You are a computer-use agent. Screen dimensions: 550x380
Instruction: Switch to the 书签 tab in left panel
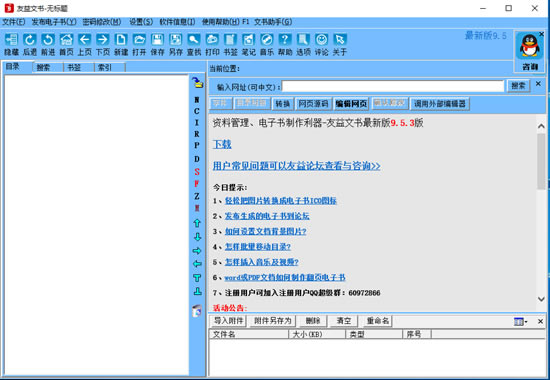pyautogui.click(x=79, y=67)
